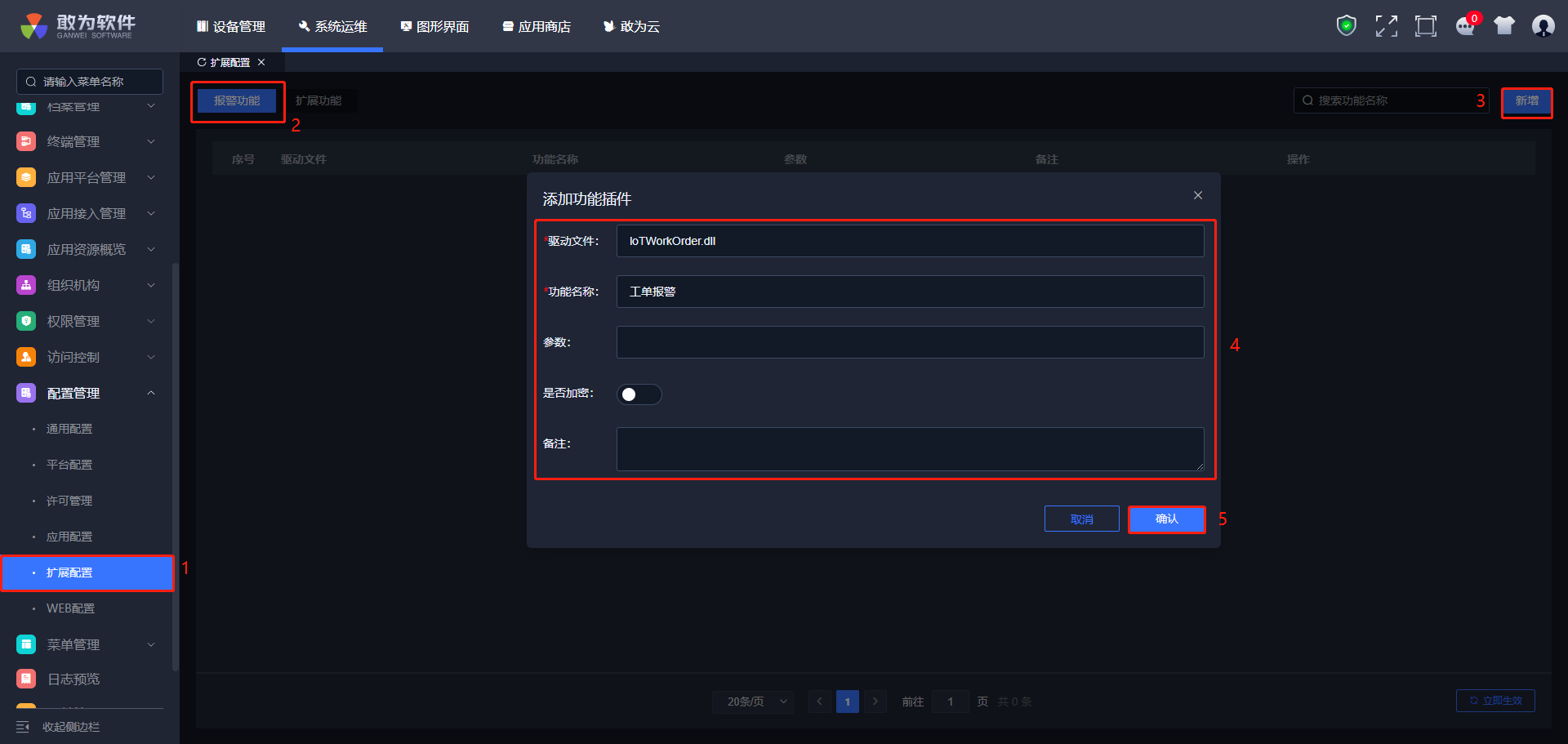The height and width of the screenshot is (744, 1568).
Task: Click the 请输入菜单名称 search field
Action: [x=90, y=82]
